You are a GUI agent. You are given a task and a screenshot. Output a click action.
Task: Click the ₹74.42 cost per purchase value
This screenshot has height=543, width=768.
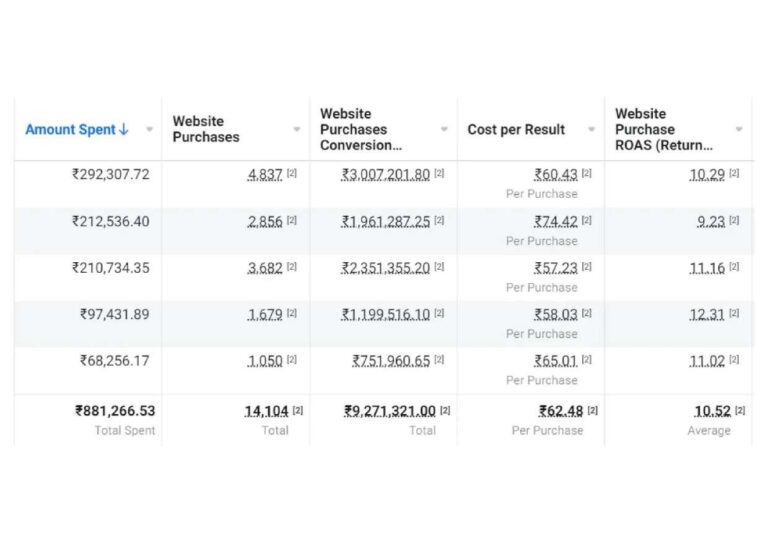[x=555, y=221]
